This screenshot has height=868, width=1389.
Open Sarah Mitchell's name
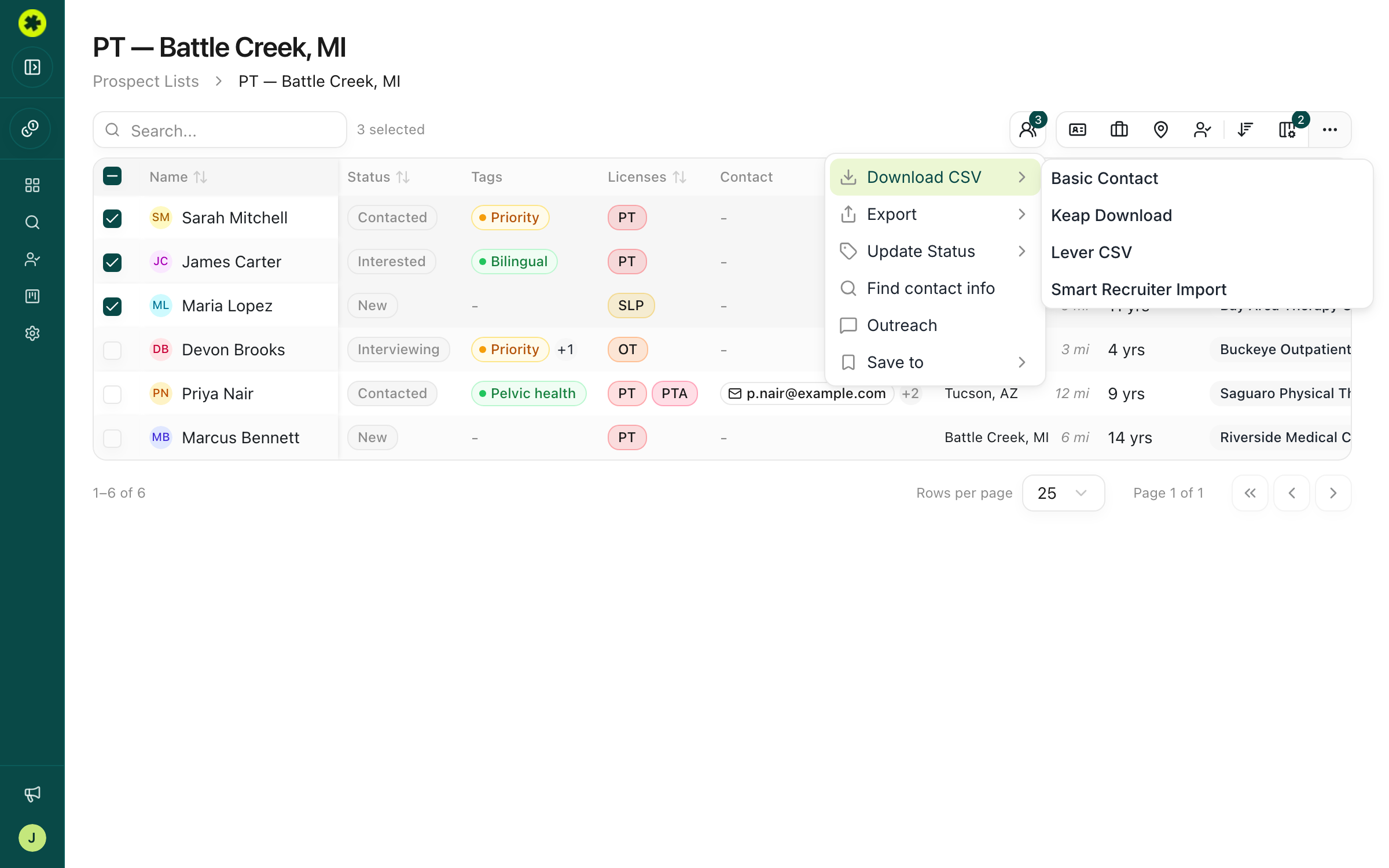tap(234, 218)
